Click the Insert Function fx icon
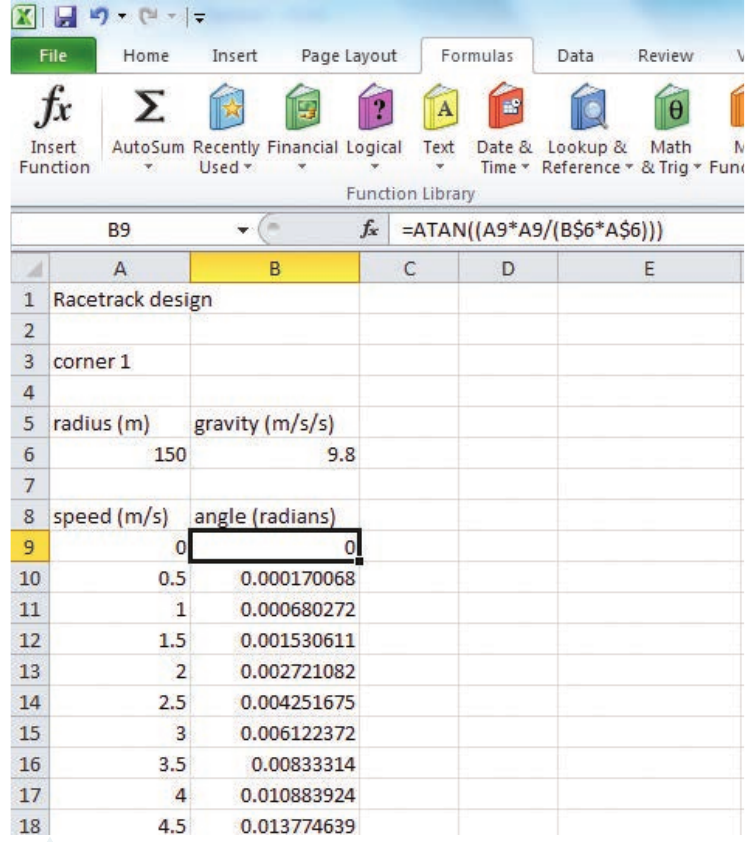The width and height of the screenshot is (752, 842). coord(53,106)
